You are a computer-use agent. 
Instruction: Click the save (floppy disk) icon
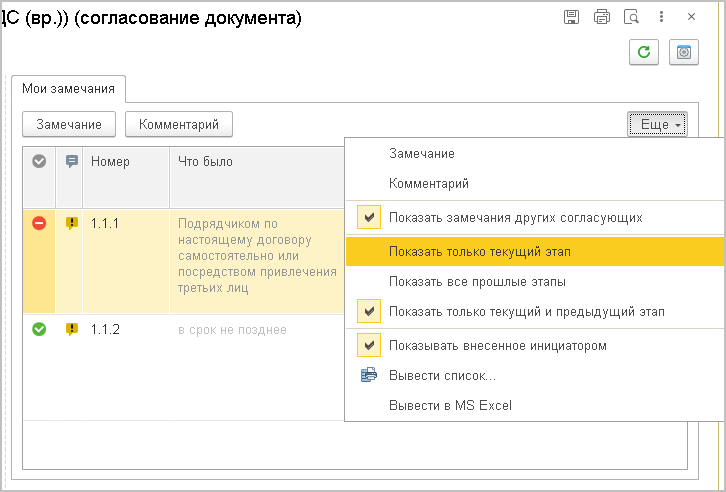pos(572,17)
